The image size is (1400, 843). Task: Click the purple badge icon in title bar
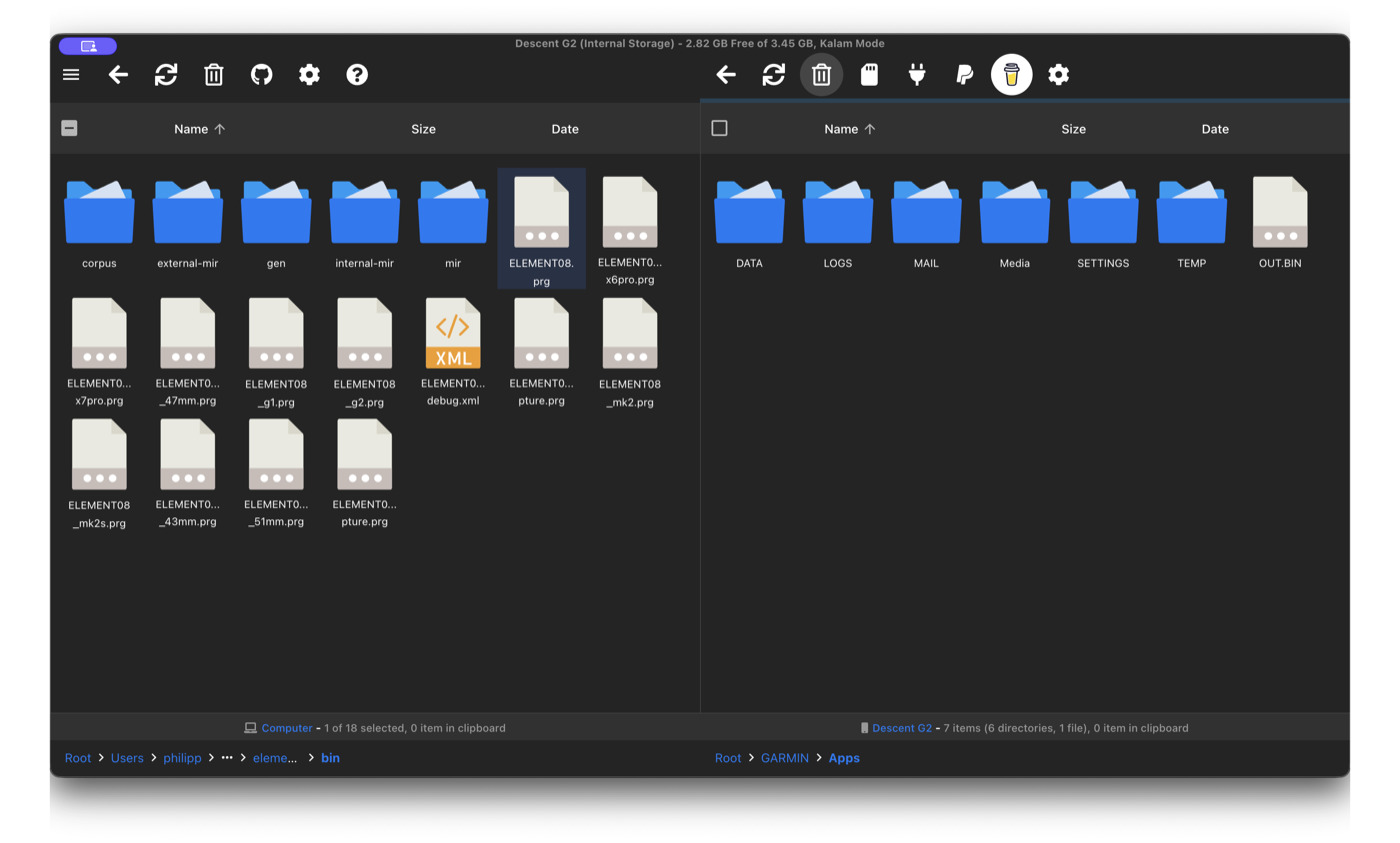coord(88,46)
